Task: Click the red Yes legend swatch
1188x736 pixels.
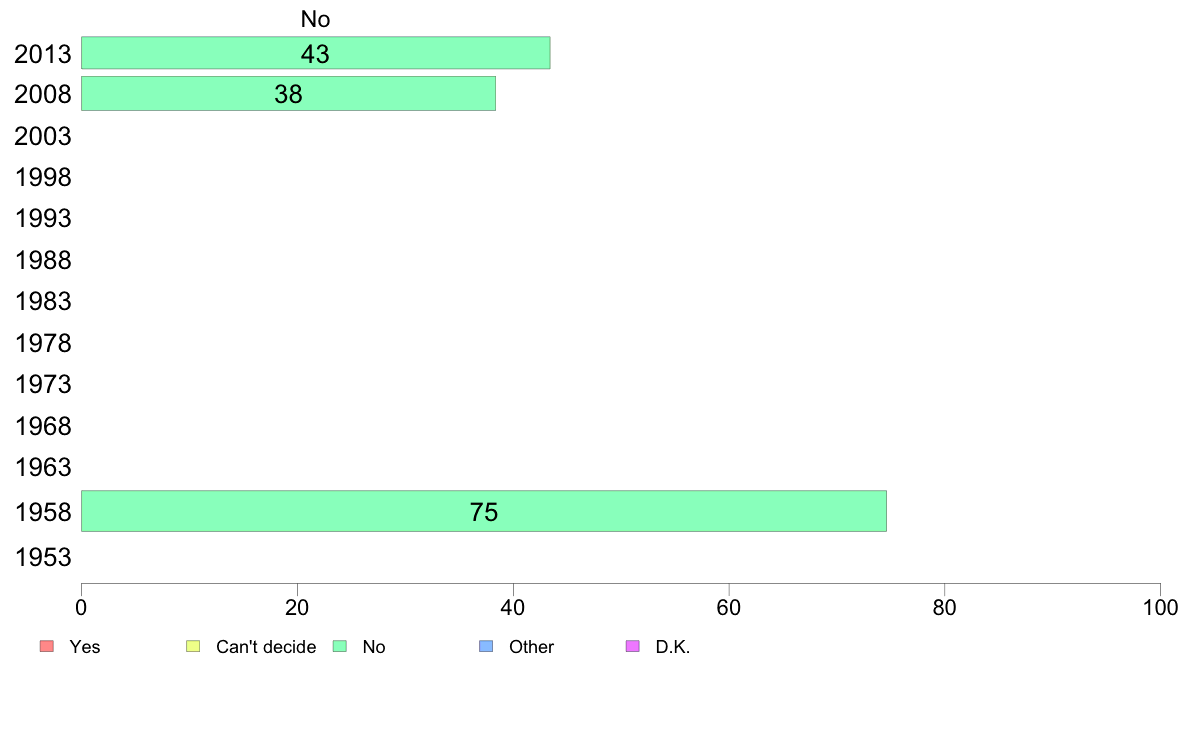Action: pos(46,646)
